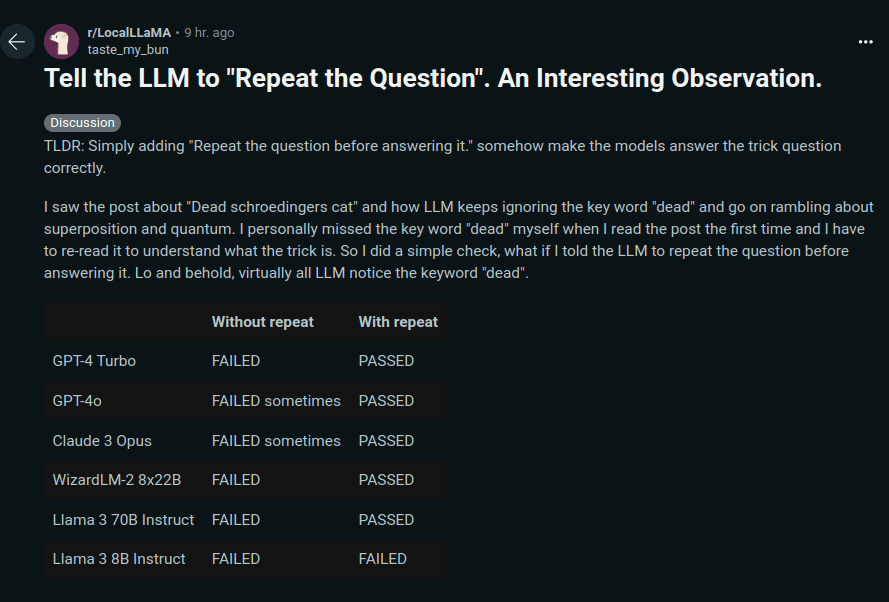Click GPT-4o's "FAILED sometimes" cell
The image size is (889, 602).
276,401
